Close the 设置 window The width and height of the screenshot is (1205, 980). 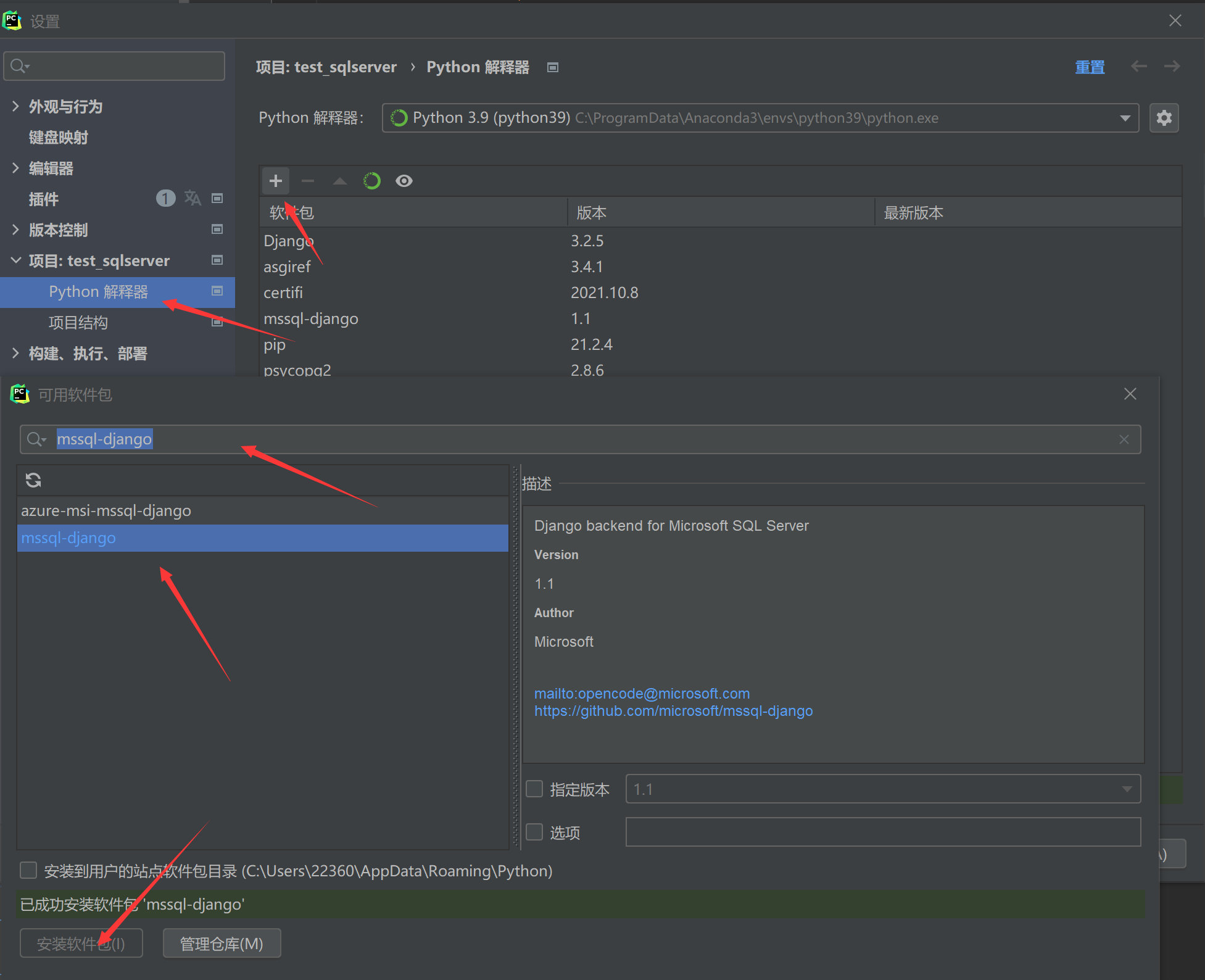tap(1175, 20)
